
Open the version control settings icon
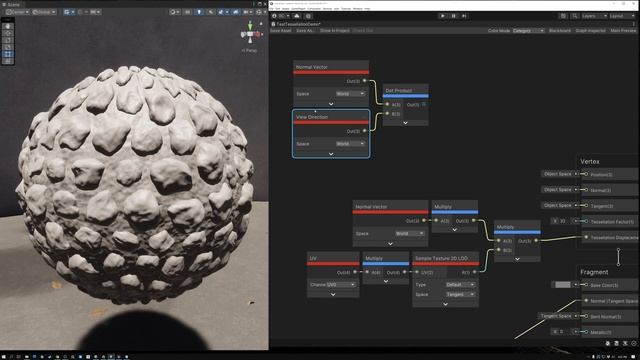(x=308, y=16)
